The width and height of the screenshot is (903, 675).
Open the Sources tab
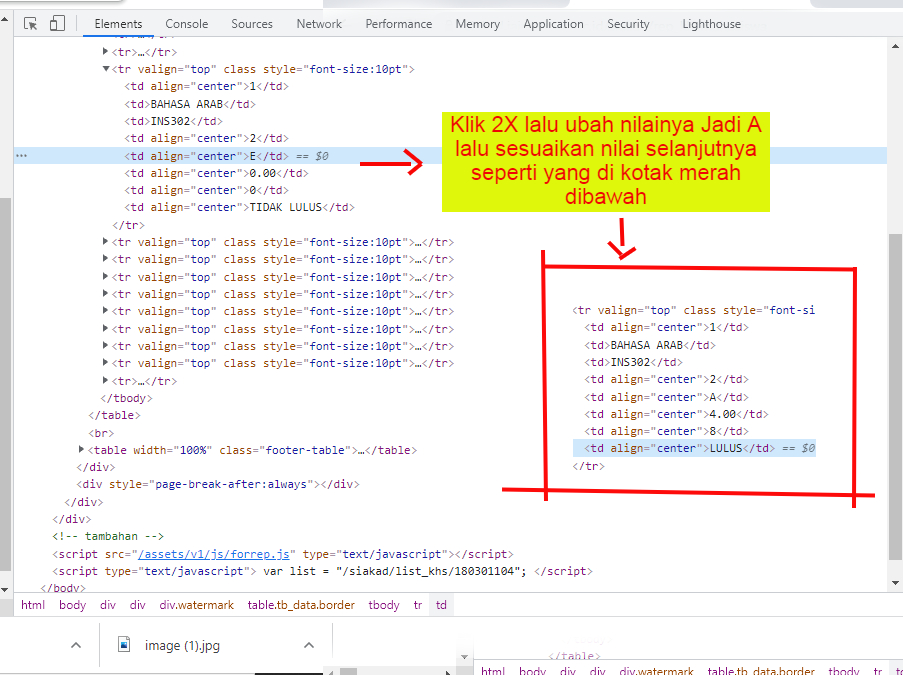click(252, 24)
